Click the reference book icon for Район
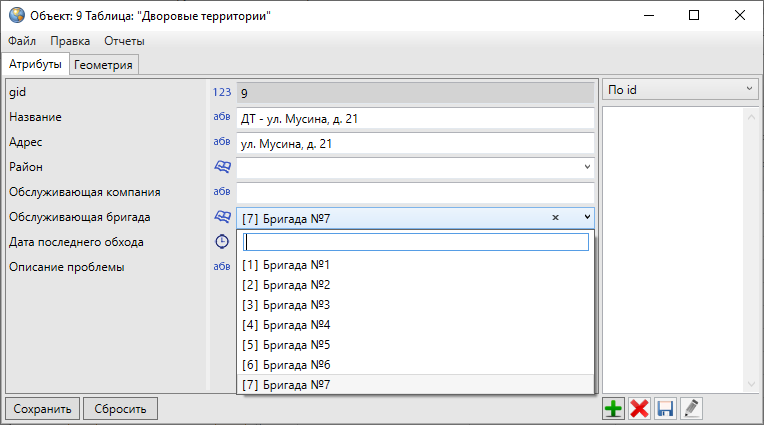The width and height of the screenshot is (764, 425). (x=222, y=167)
